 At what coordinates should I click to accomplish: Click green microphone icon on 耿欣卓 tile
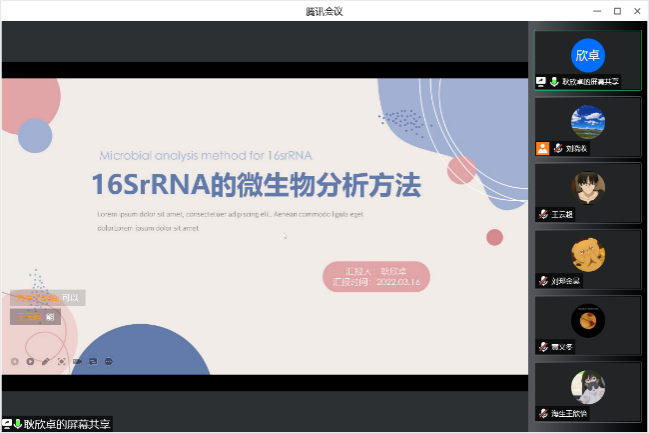[554, 81]
